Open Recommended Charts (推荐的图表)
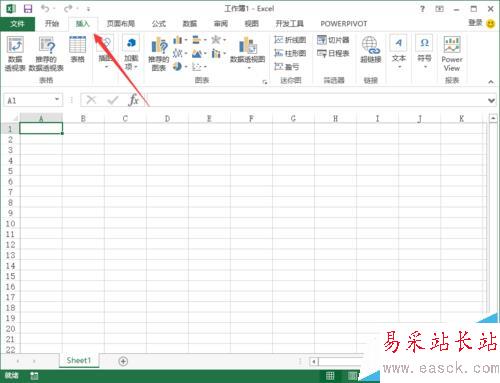This screenshot has height=383, width=500. [159, 54]
